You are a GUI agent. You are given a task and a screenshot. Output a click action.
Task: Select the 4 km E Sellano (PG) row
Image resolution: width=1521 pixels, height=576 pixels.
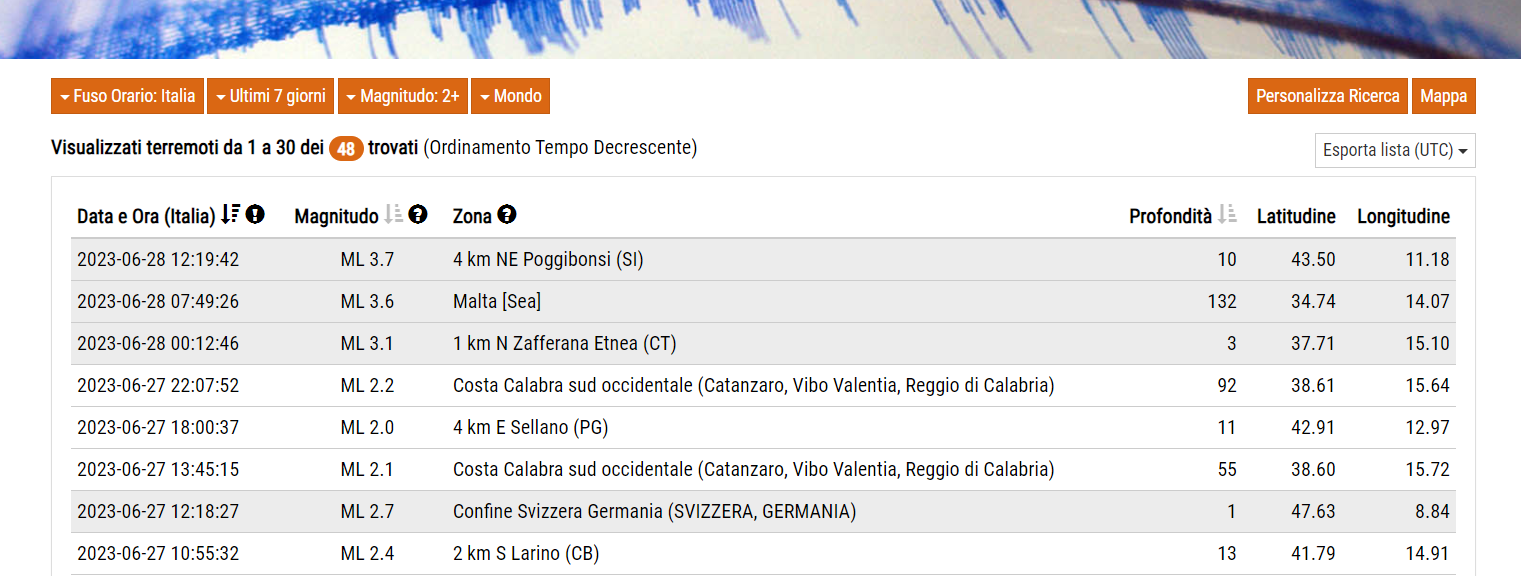[763, 428]
